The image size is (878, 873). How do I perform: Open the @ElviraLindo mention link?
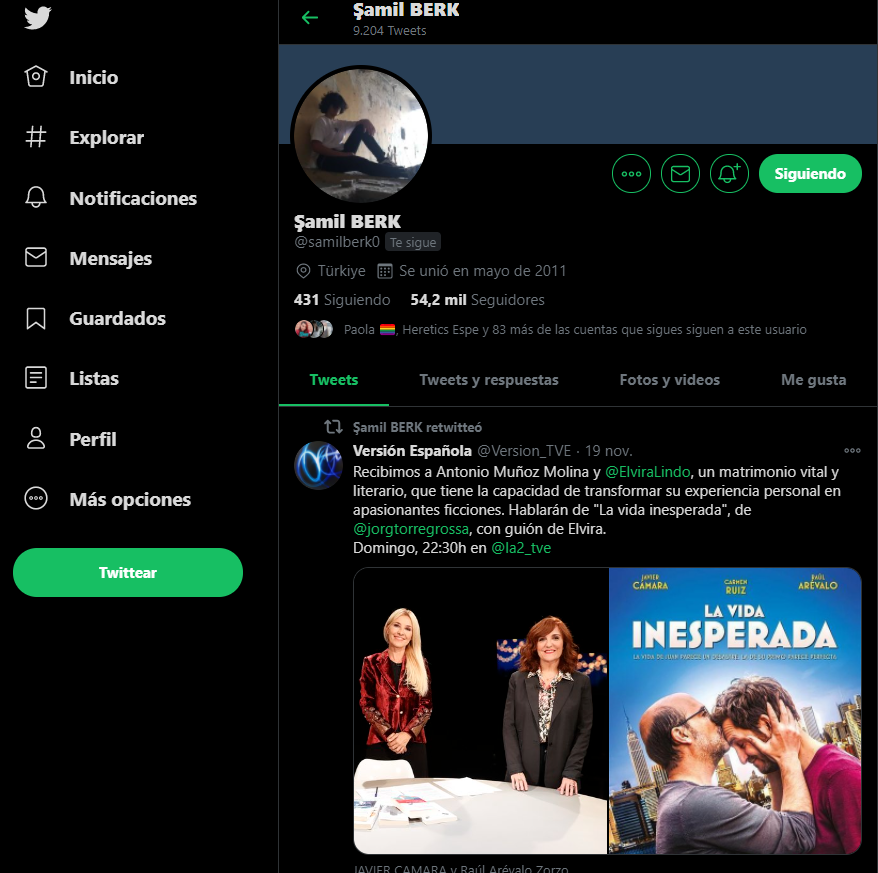(647, 472)
